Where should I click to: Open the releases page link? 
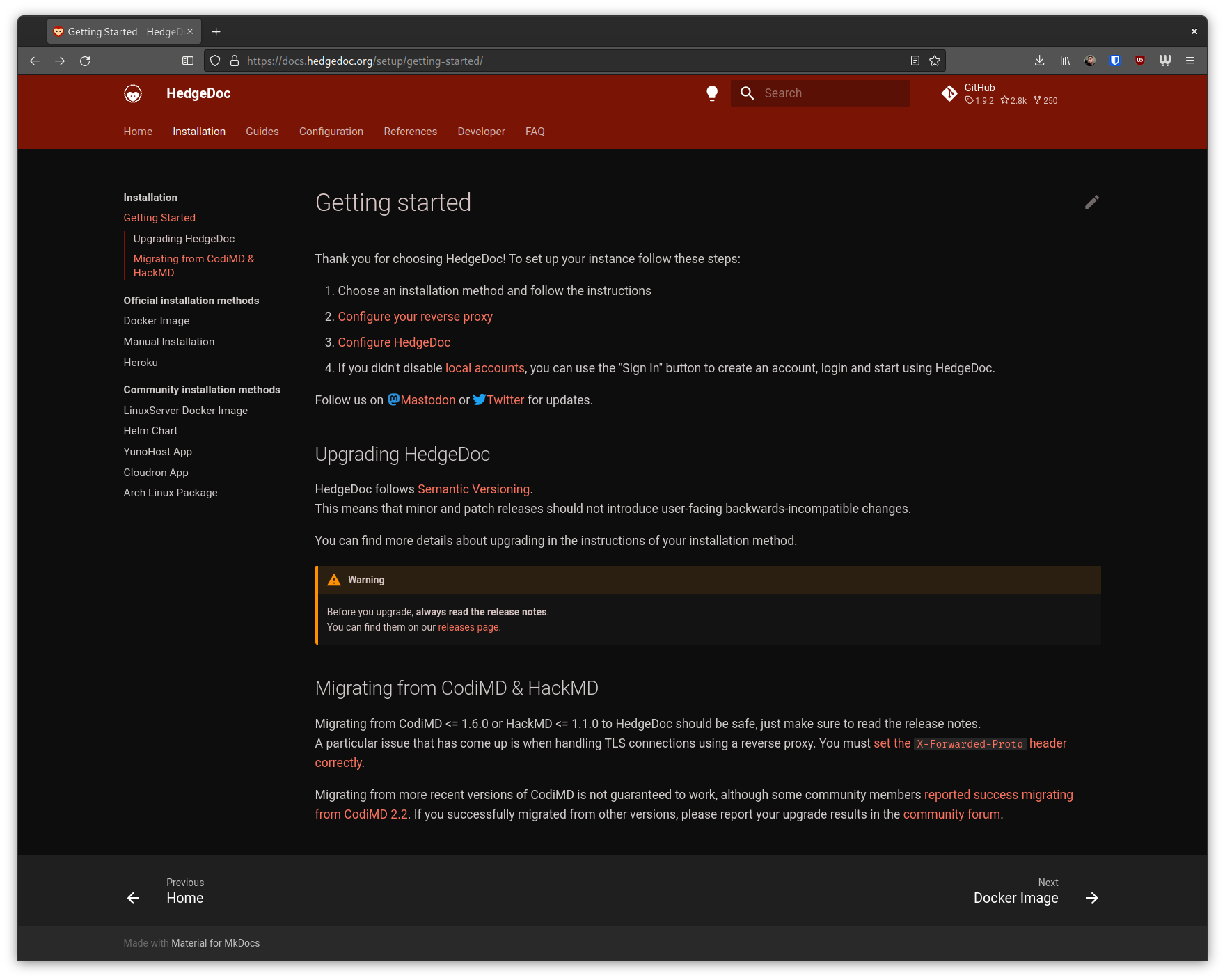tap(468, 627)
